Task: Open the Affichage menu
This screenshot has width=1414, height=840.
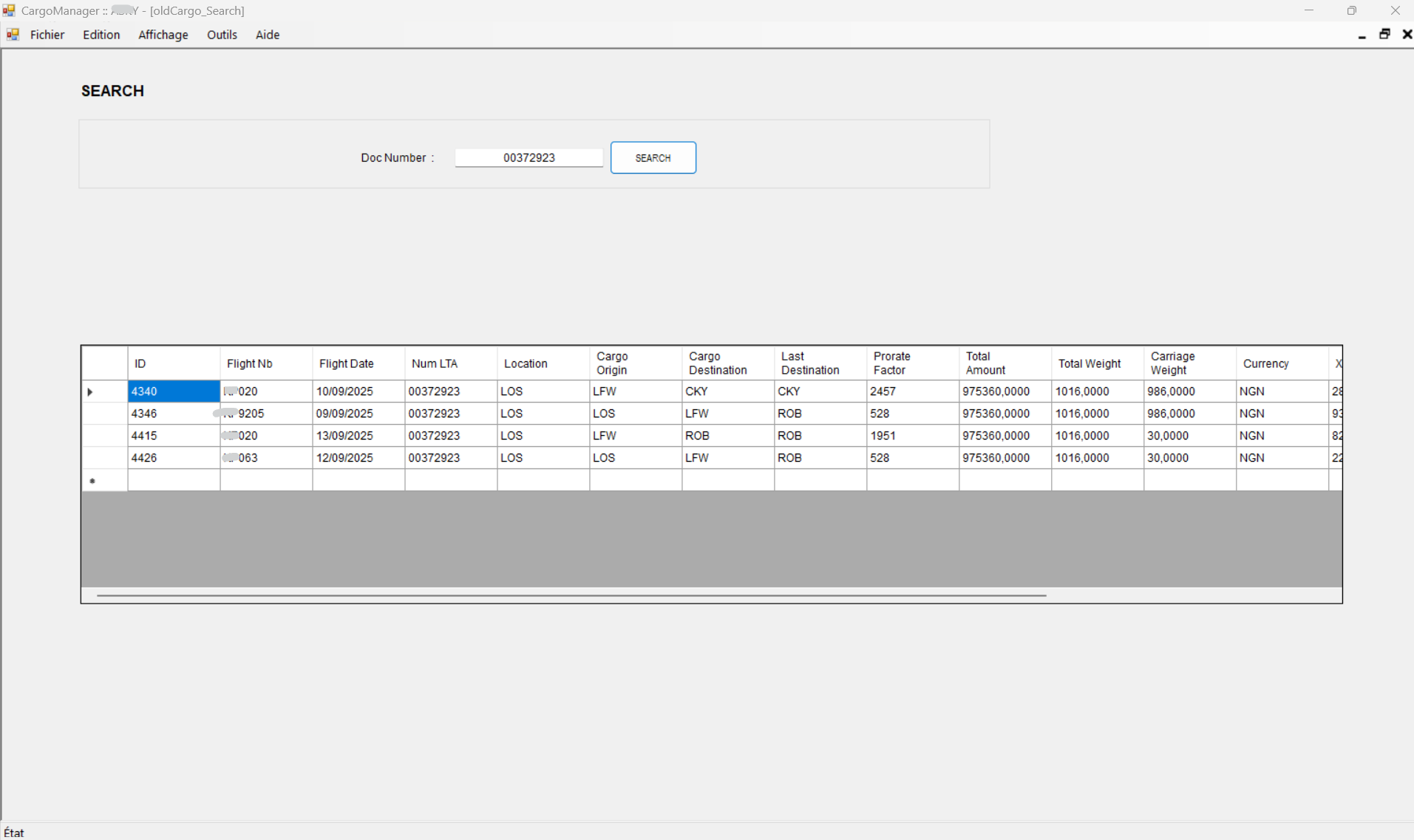Action: coord(163,35)
